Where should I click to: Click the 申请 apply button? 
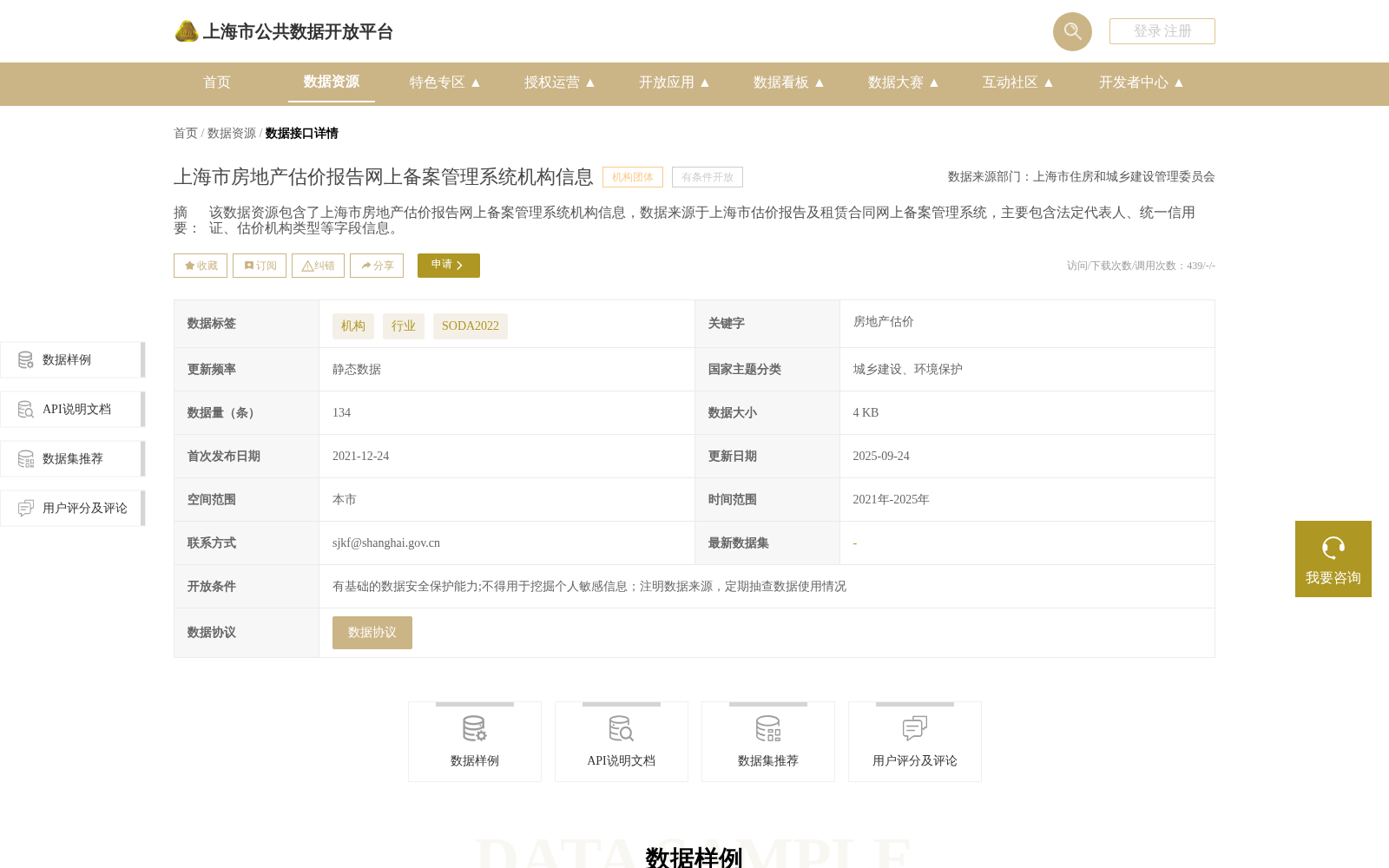coord(449,266)
